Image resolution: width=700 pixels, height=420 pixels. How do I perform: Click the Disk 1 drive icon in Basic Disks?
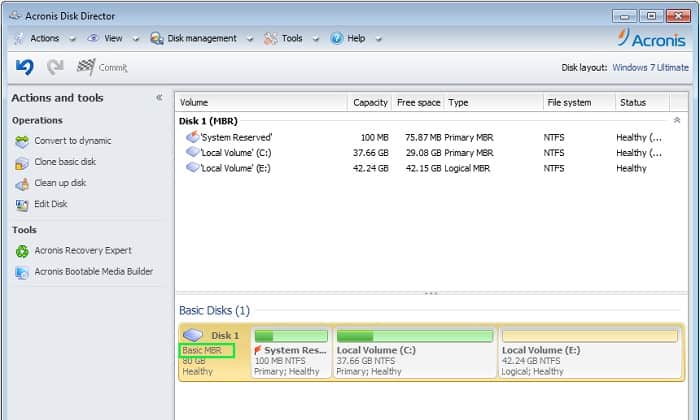193,335
